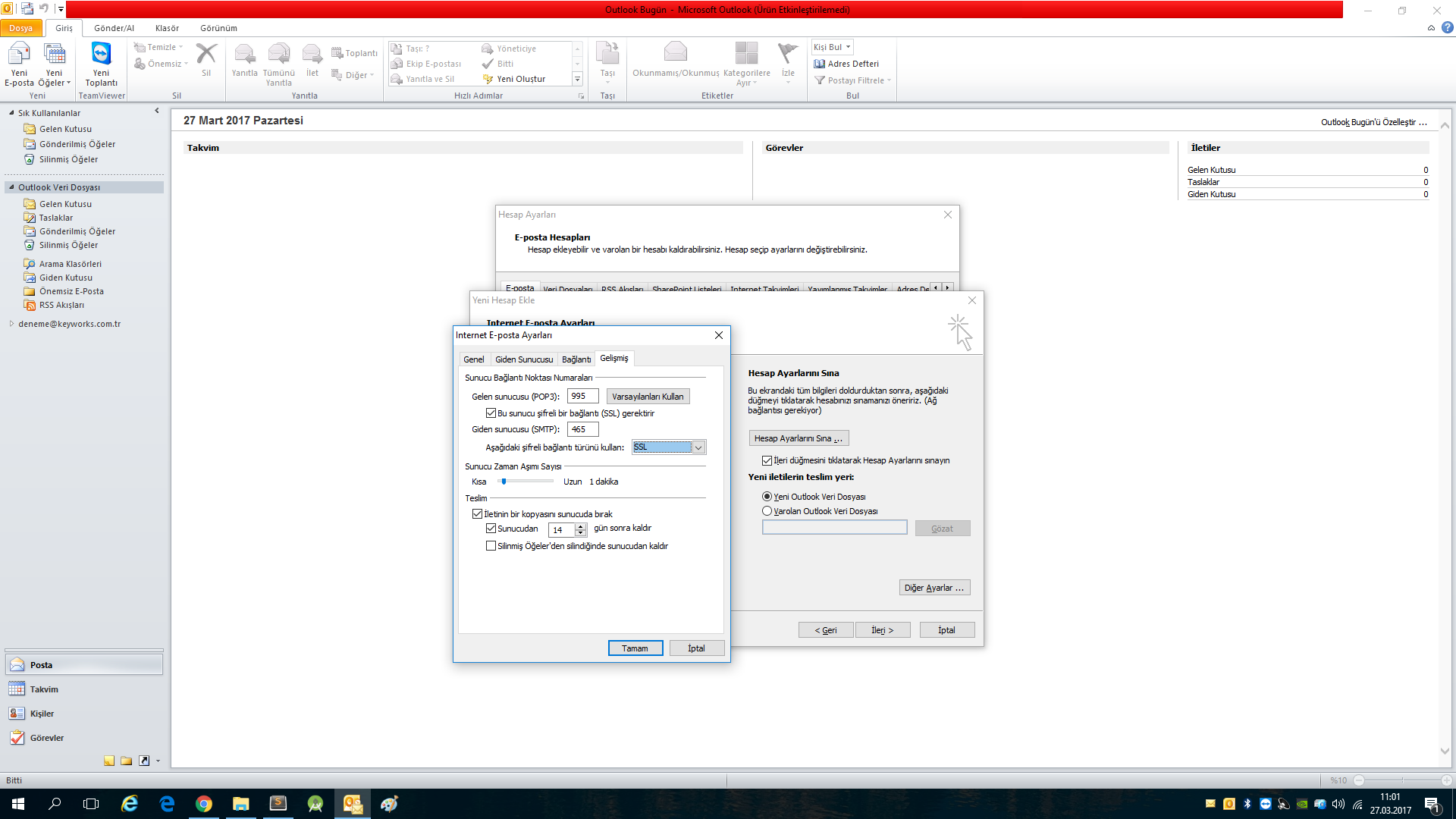Open the Kişi Bul dropdown
The image size is (1456, 819).
click(x=848, y=47)
